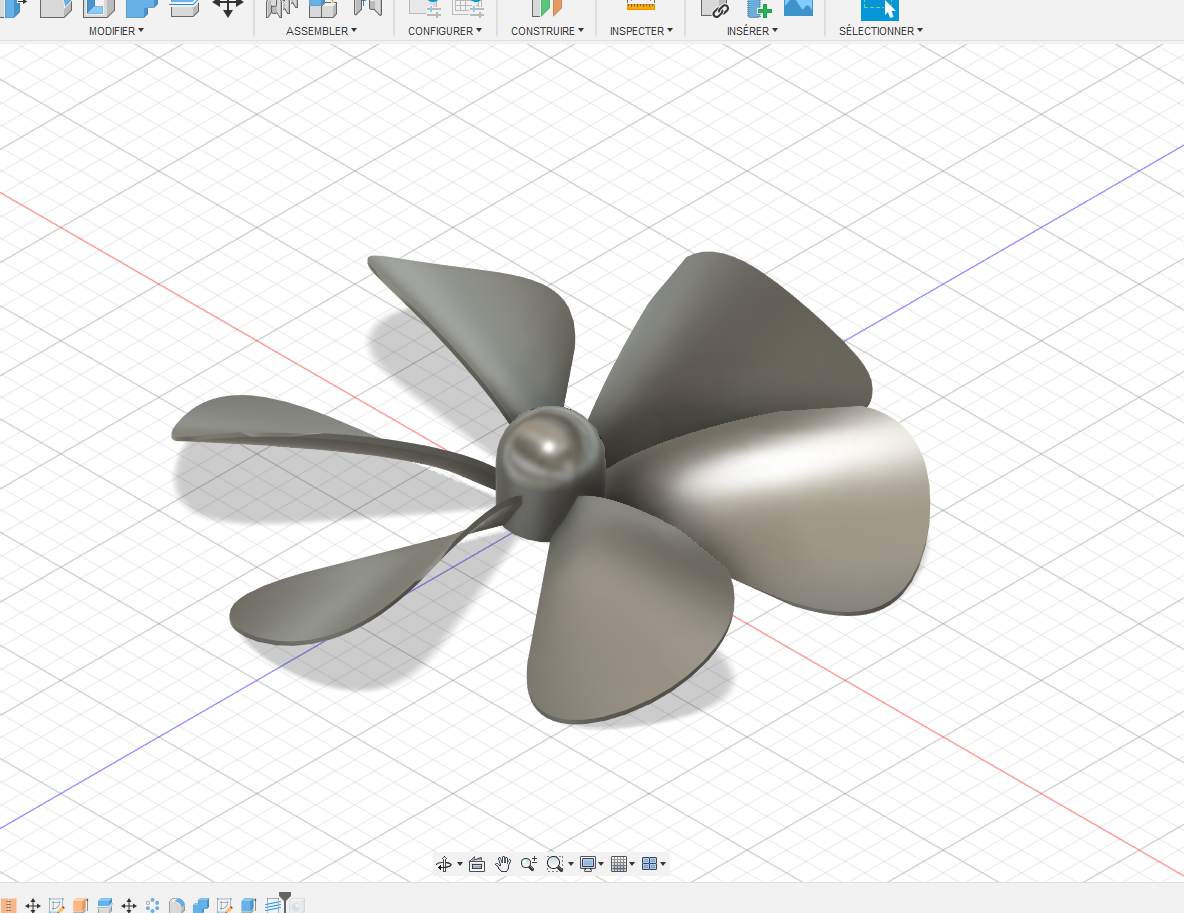Click the blue image insert icon
The width and height of the screenshot is (1184, 913).
tap(798, 8)
